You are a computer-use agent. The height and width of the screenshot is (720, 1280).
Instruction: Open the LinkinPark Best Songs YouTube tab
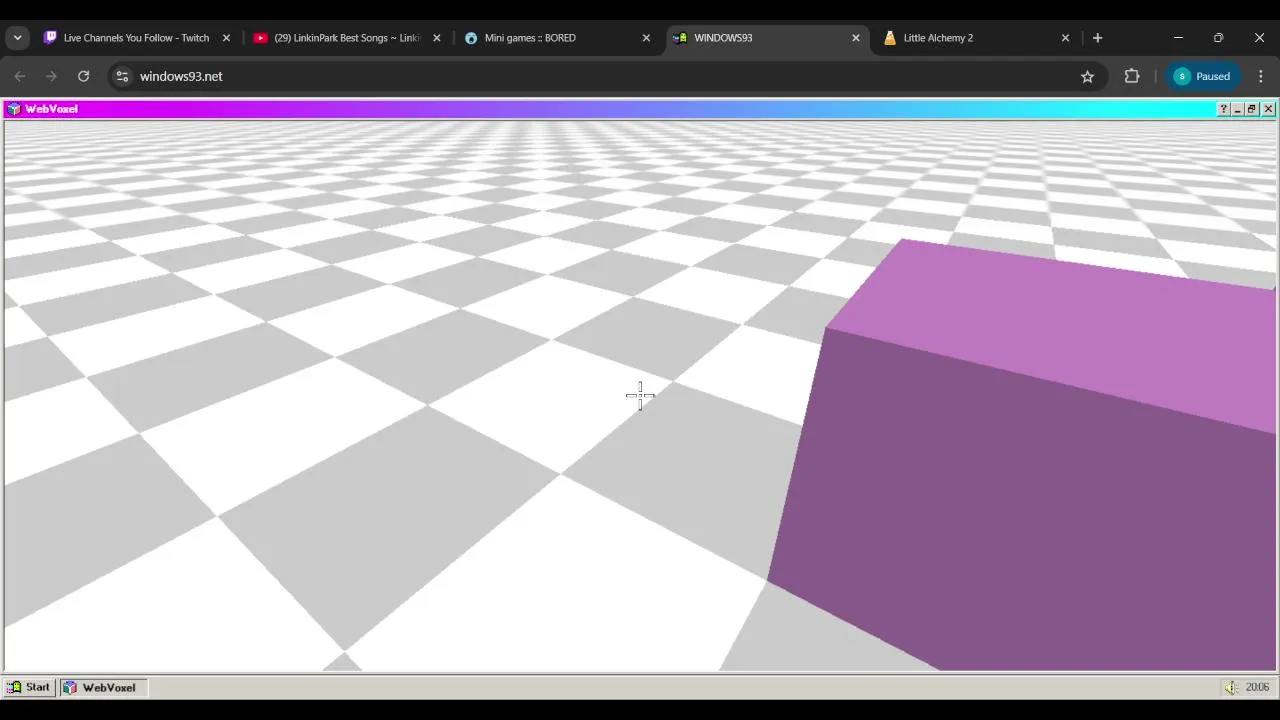(x=347, y=38)
